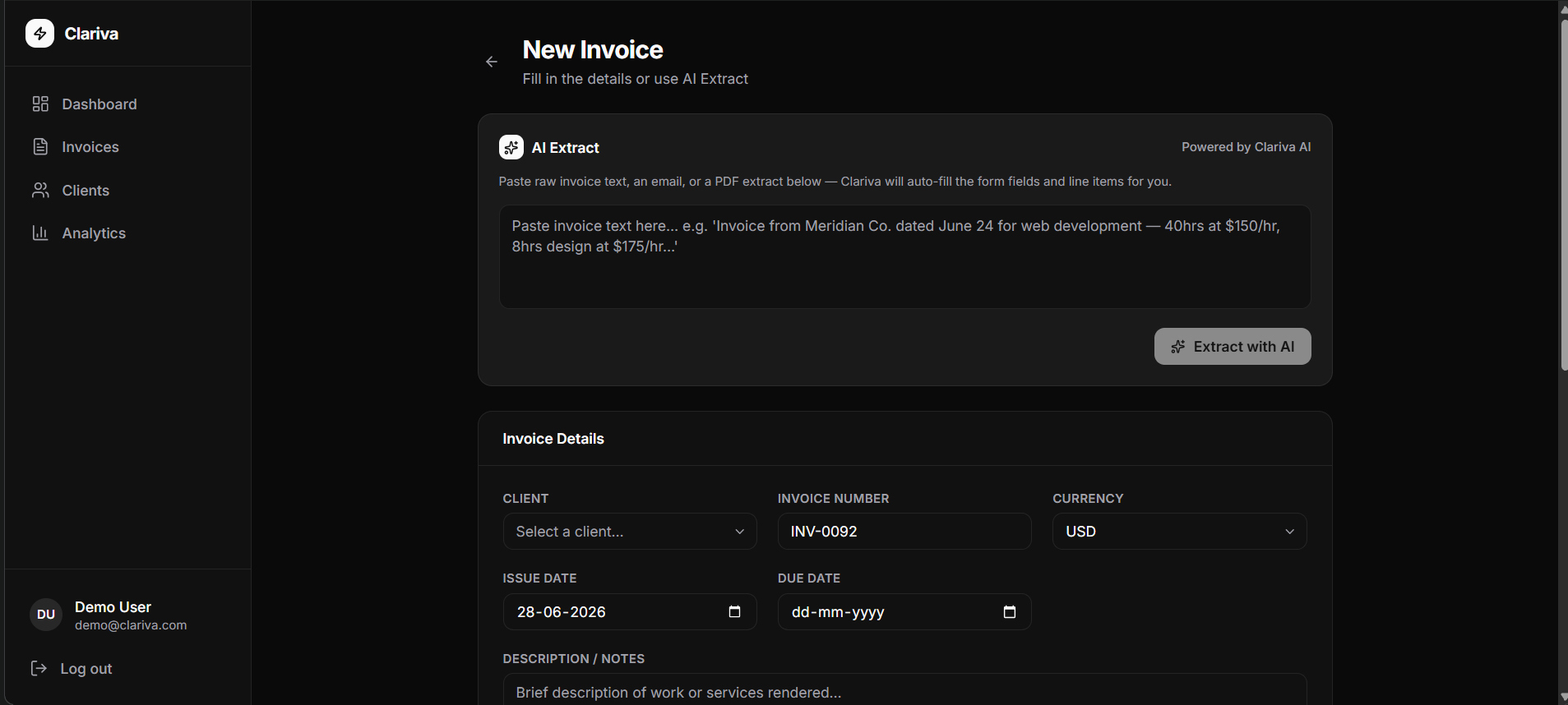Click the Due Date dd-mm-yyyy field
This screenshot has width=1568, height=705.
click(904, 611)
